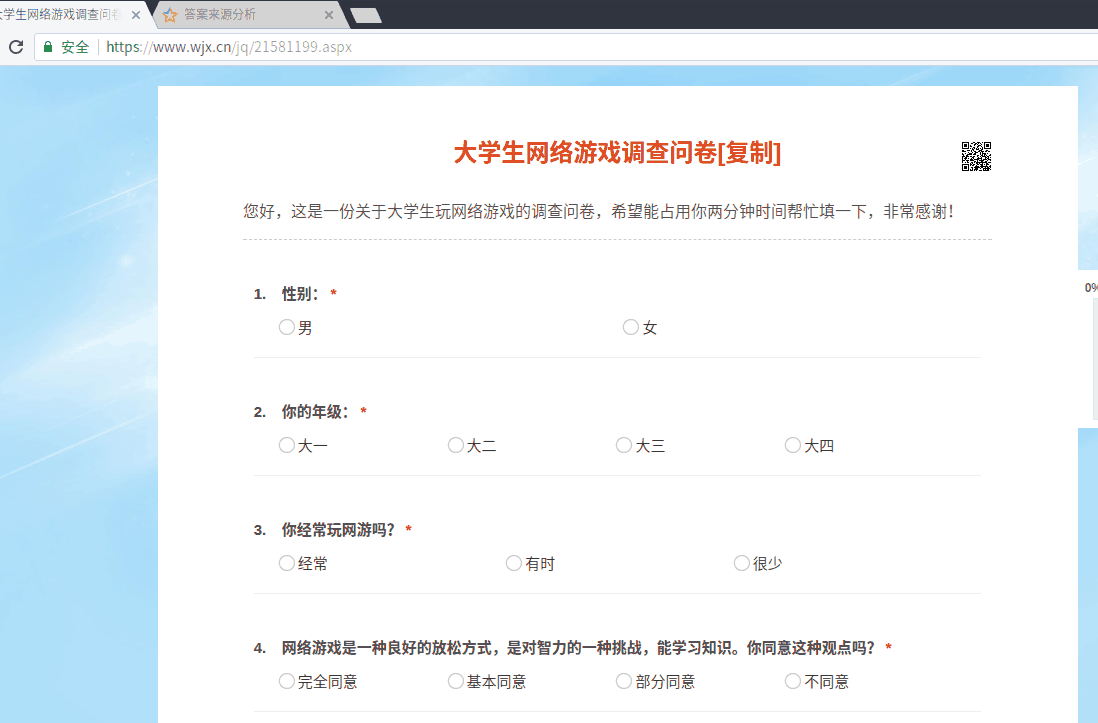Choose 大二 as your grade

coord(455,445)
